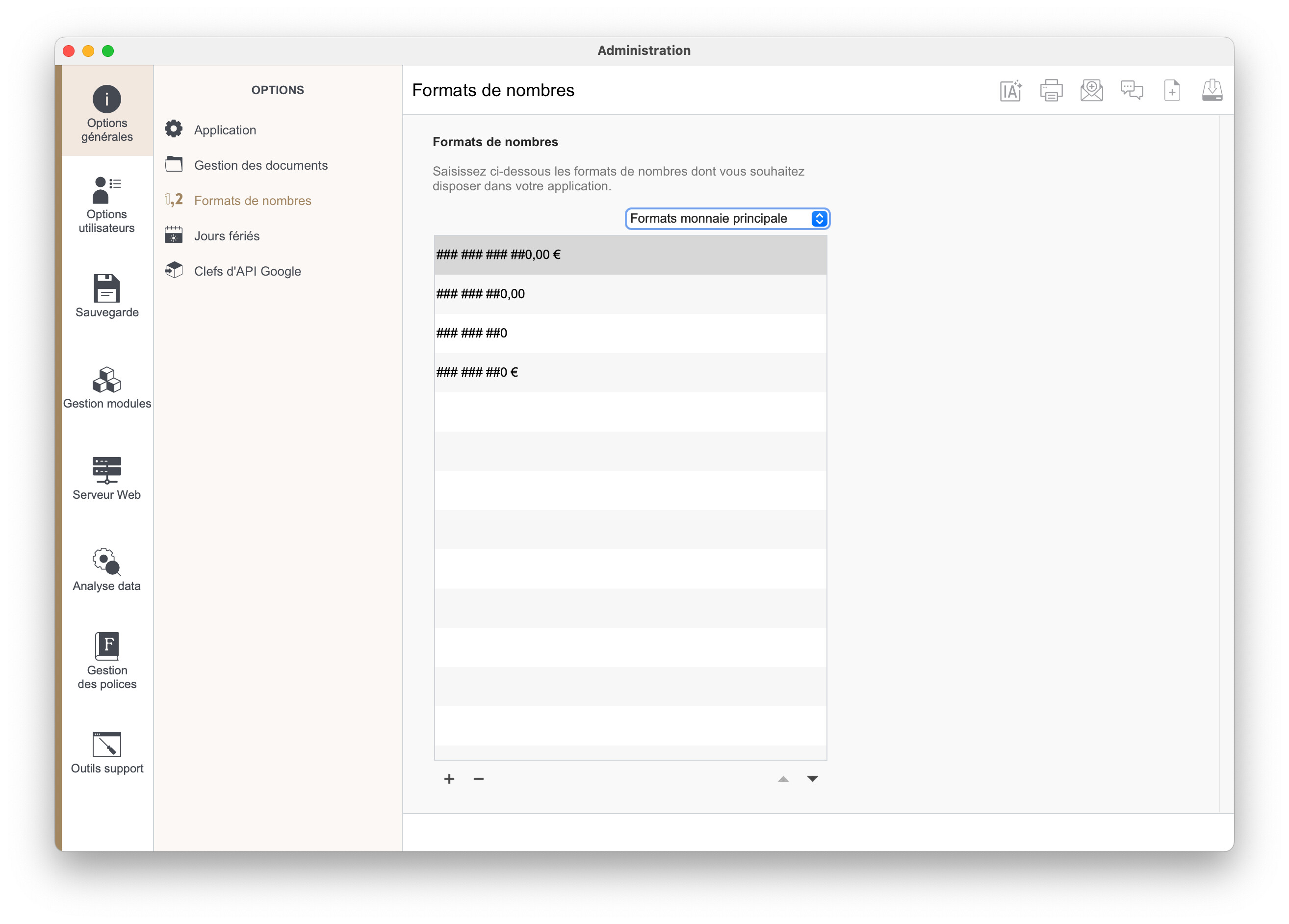The width and height of the screenshot is (1289, 924).
Task: Open Sauvegarde section in sidebar
Action: coord(107,296)
